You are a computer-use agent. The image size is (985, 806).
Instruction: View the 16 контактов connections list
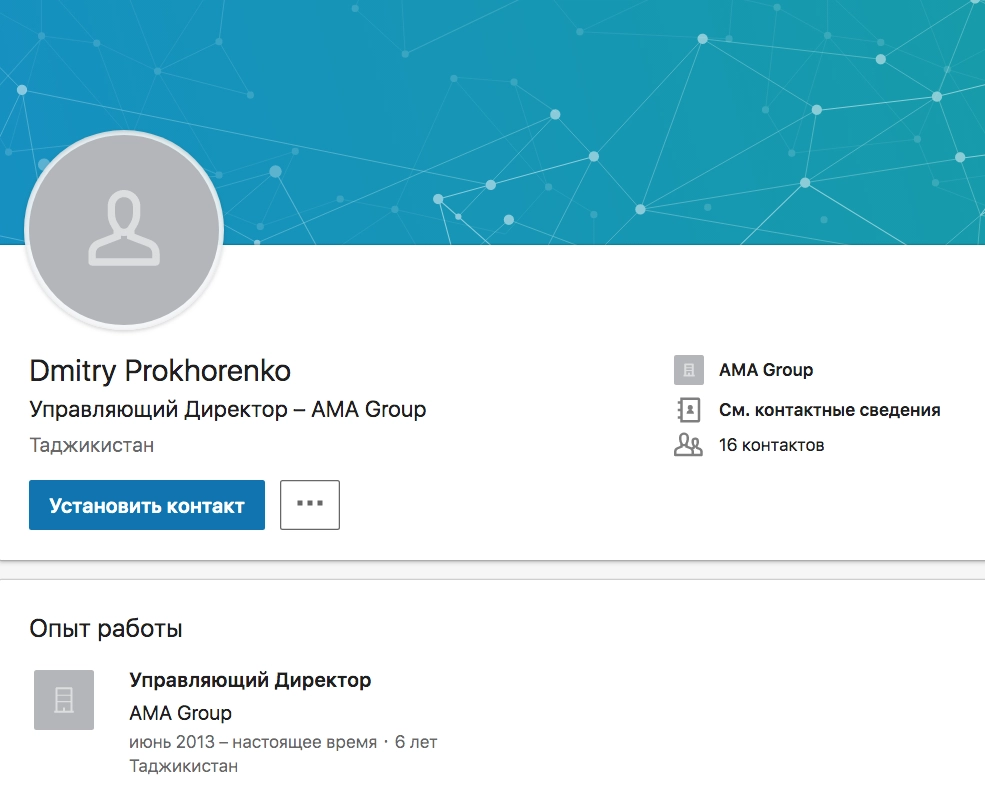point(771,445)
